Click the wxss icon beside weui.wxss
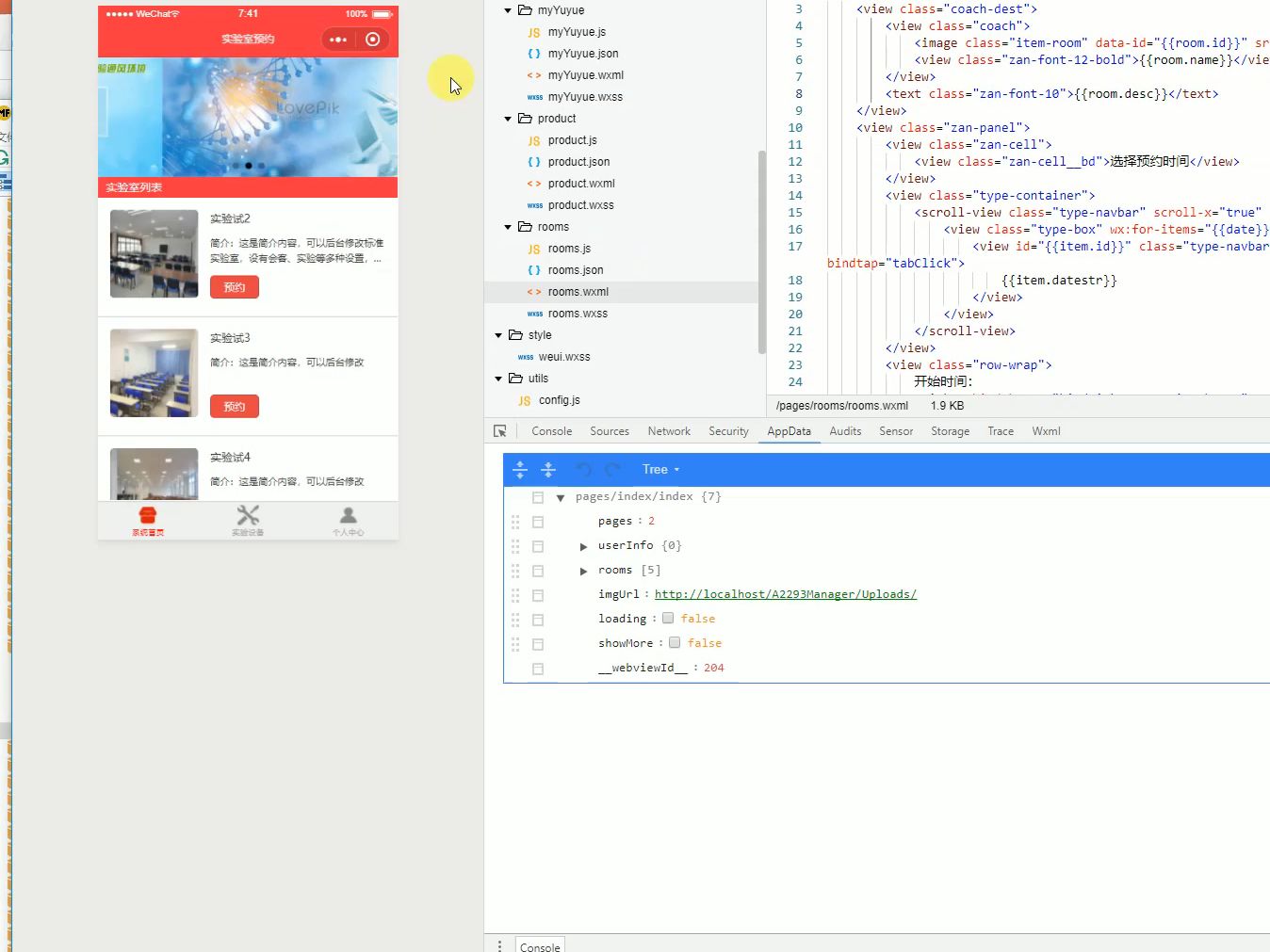The image size is (1270, 952). click(525, 357)
